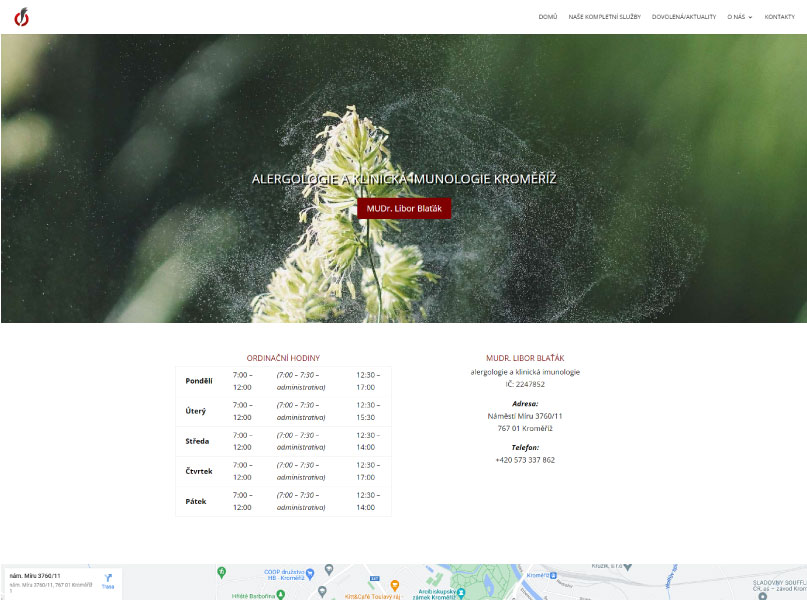Click the MUDR. LIBOR BLAŤÁK heading
Image resolution: width=807 pixels, height=600 pixels.
[x=525, y=358]
